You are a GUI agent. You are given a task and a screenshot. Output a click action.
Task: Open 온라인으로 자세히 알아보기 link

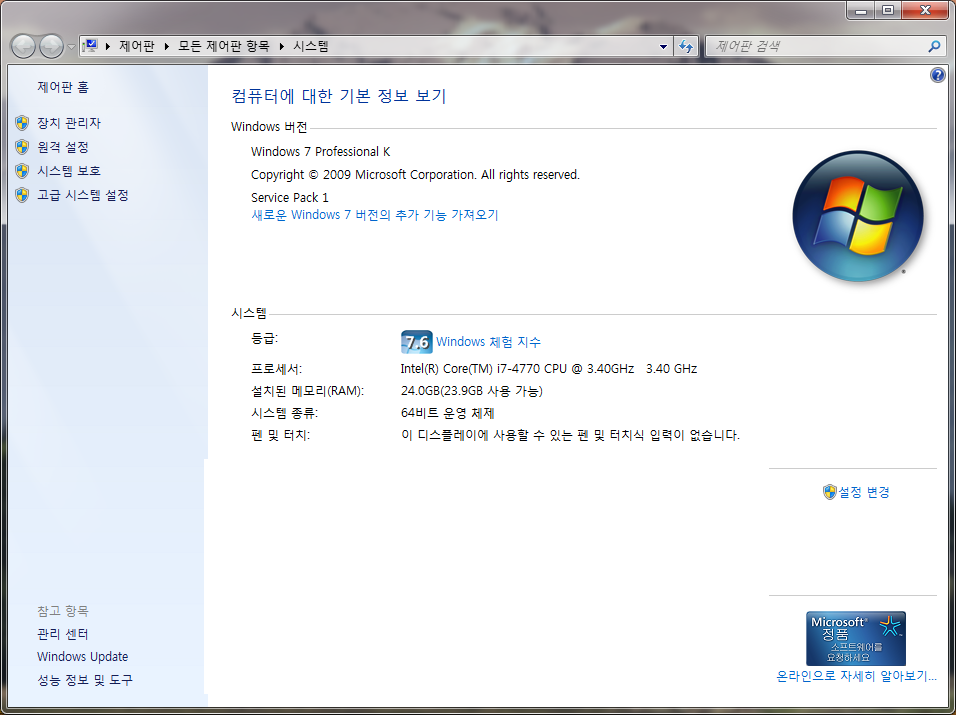click(x=856, y=676)
